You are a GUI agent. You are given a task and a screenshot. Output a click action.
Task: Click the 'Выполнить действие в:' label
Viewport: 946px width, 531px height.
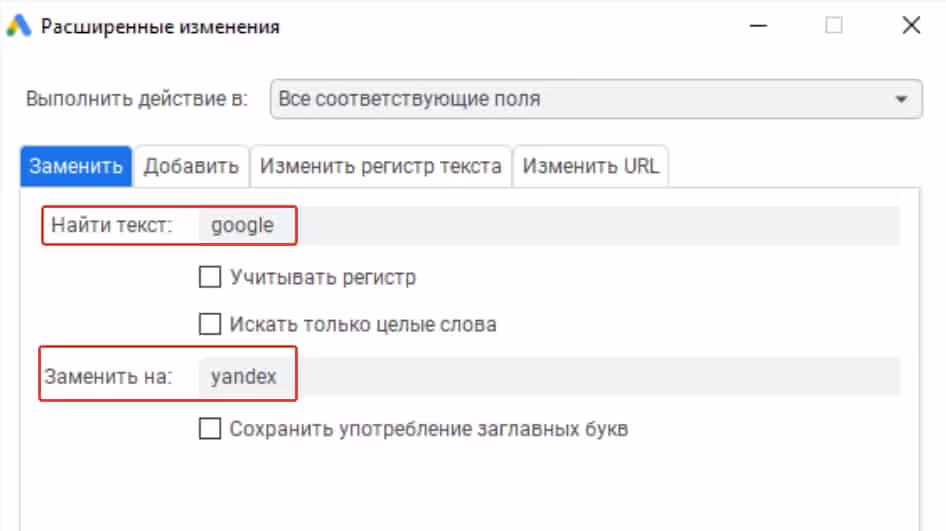pyautogui.click(x=137, y=98)
